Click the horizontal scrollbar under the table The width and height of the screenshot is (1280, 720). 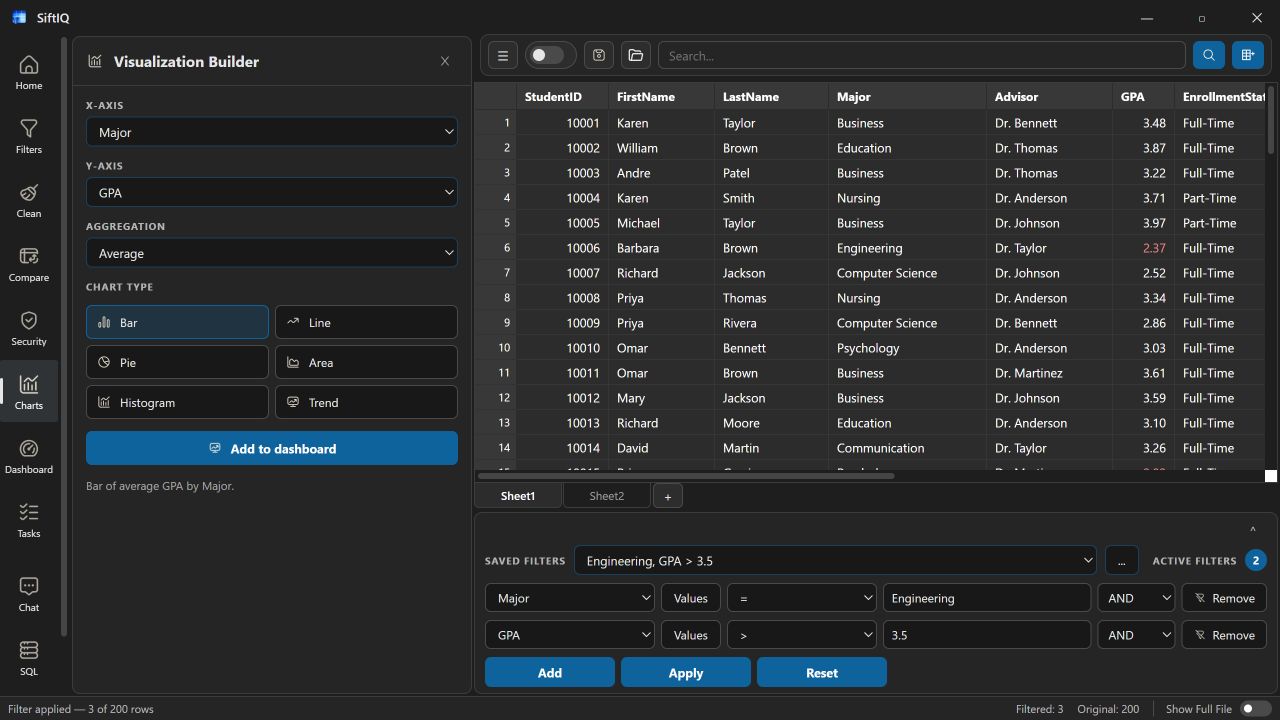(686, 476)
